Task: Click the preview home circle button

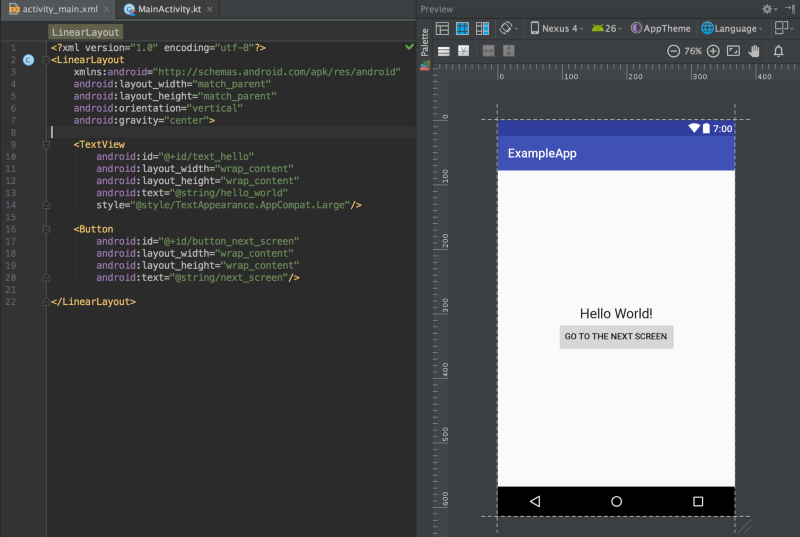Action: pyautogui.click(x=616, y=501)
